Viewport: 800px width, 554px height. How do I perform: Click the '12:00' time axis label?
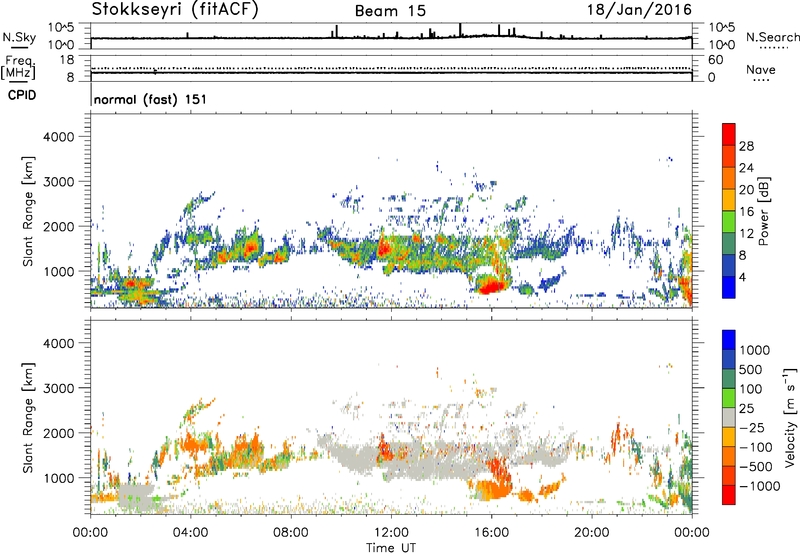pos(391,533)
